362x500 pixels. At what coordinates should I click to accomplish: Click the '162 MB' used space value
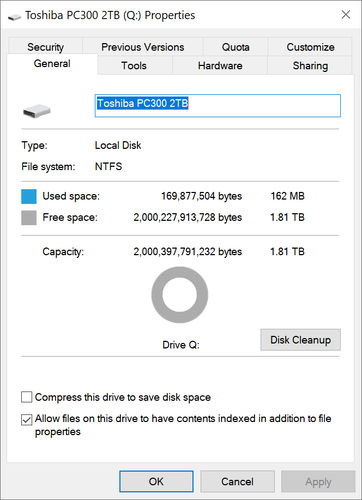pos(288,196)
